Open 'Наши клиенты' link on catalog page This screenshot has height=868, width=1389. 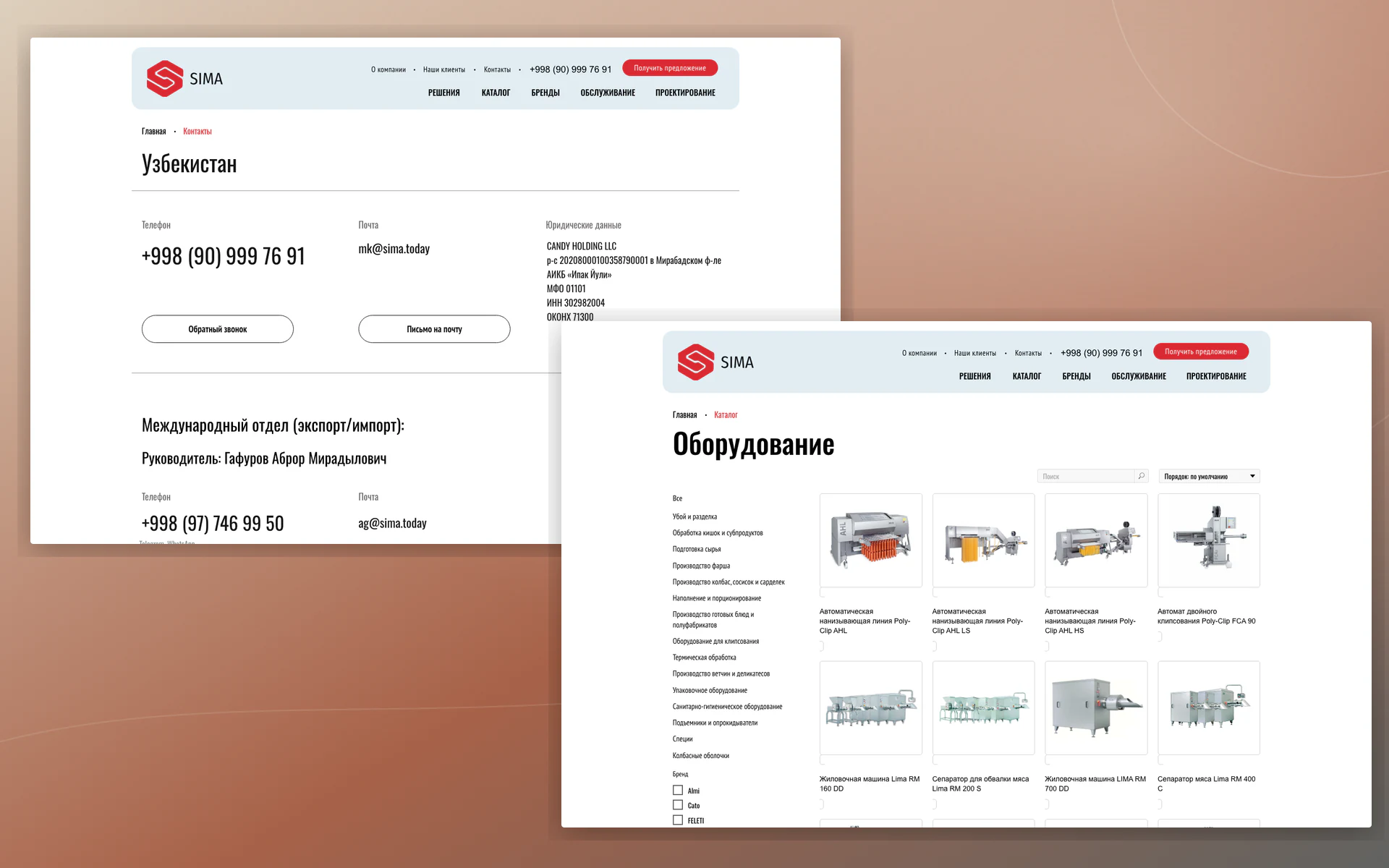(x=975, y=353)
